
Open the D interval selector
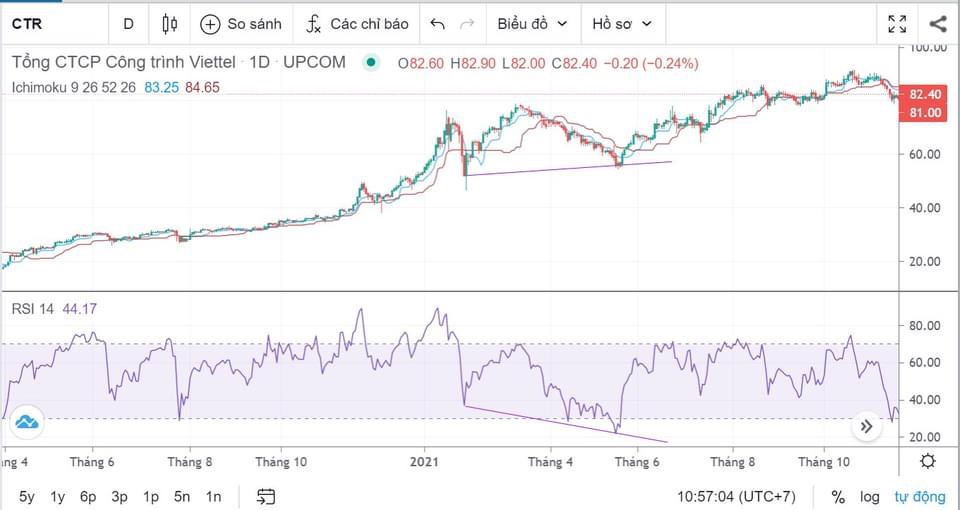(x=128, y=24)
